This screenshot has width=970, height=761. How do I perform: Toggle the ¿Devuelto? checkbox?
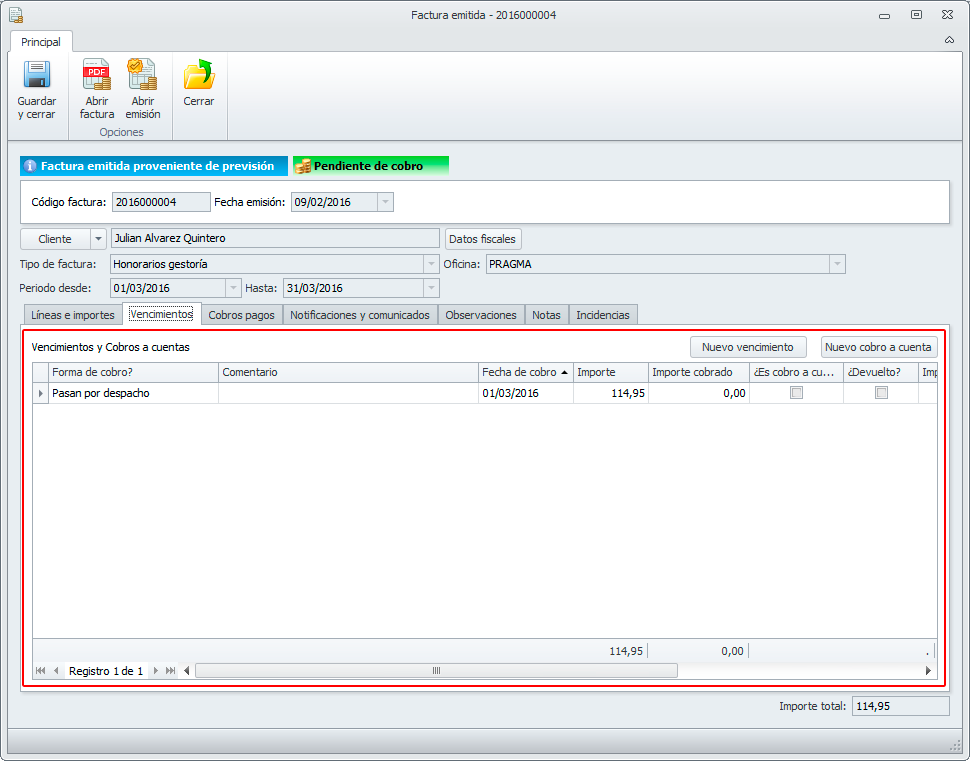click(881, 393)
